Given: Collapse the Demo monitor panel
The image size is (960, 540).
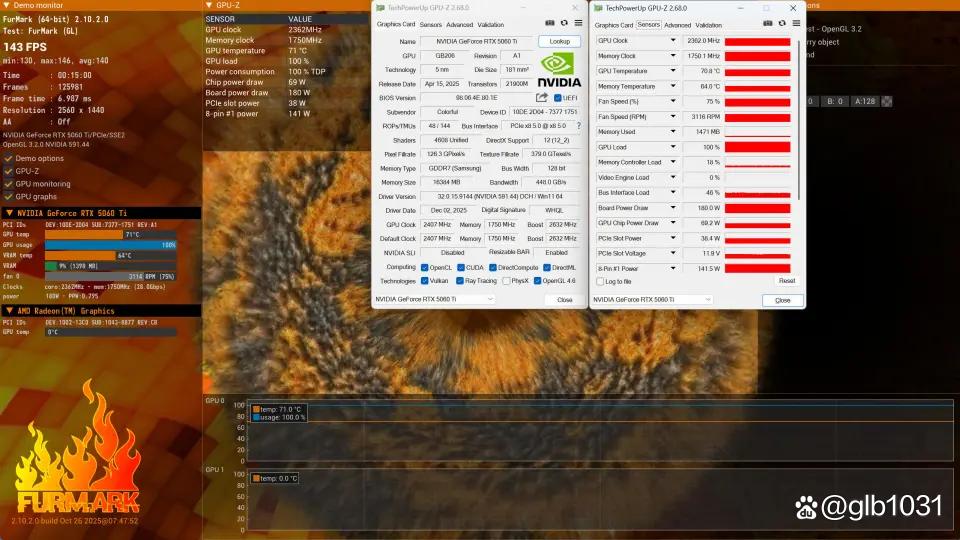Looking at the screenshot, I should pyautogui.click(x=7, y=5).
